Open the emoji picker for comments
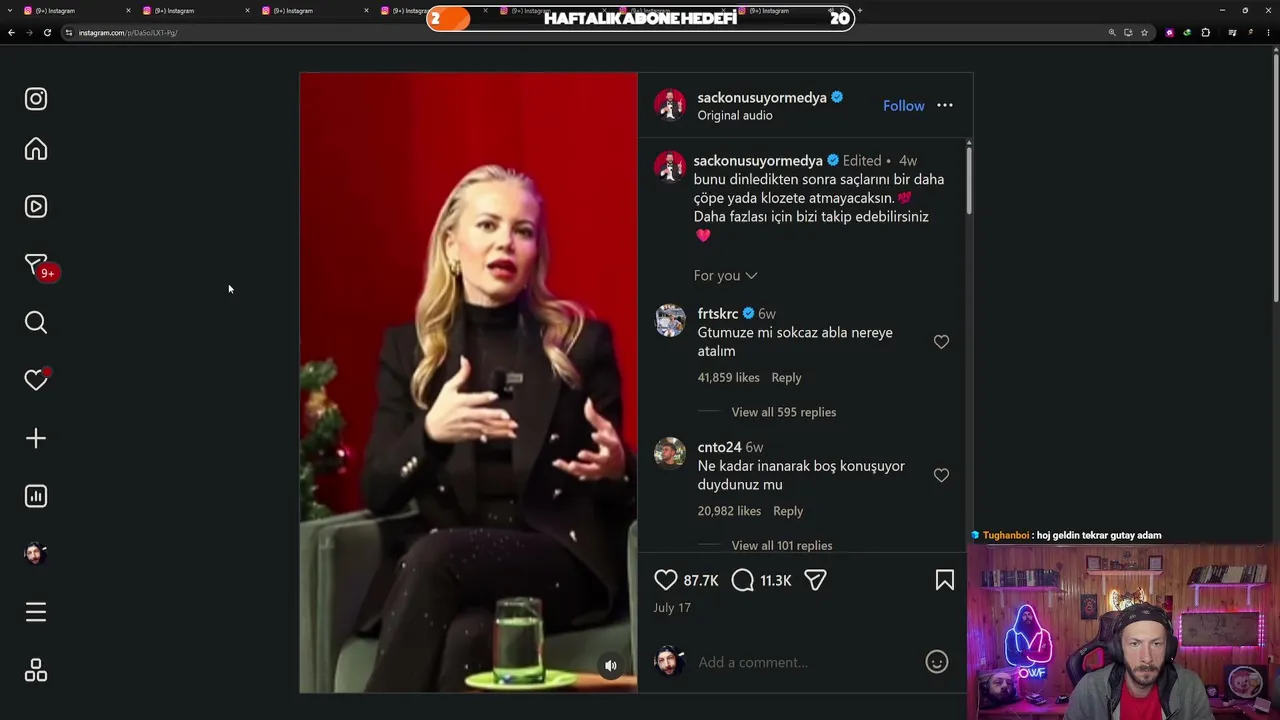This screenshot has width=1280, height=720. click(x=937, y=662)
